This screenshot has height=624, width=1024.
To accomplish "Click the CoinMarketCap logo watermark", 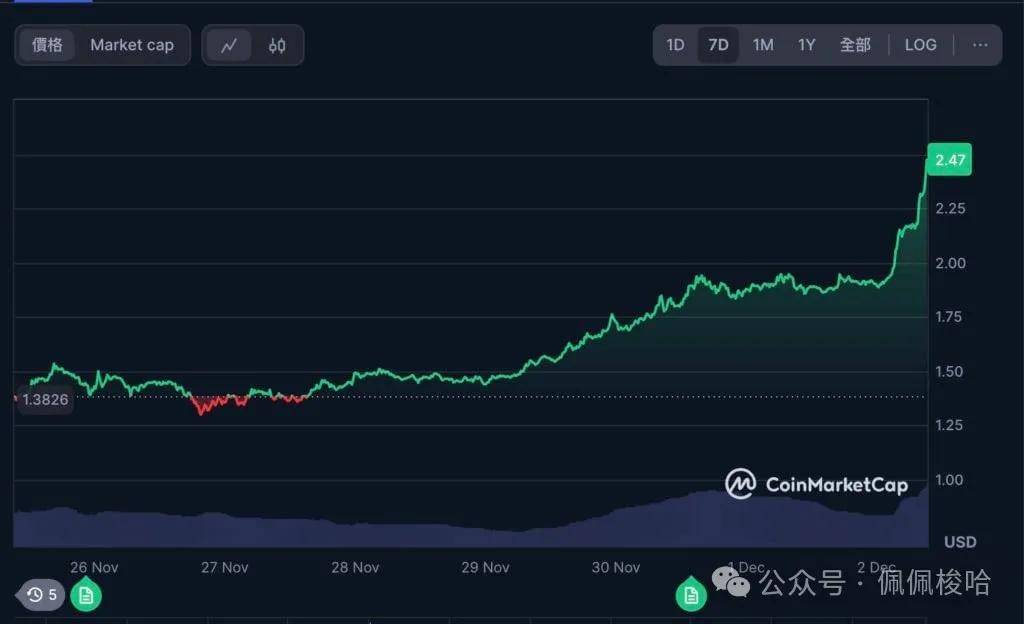I will tap(817, 485).
